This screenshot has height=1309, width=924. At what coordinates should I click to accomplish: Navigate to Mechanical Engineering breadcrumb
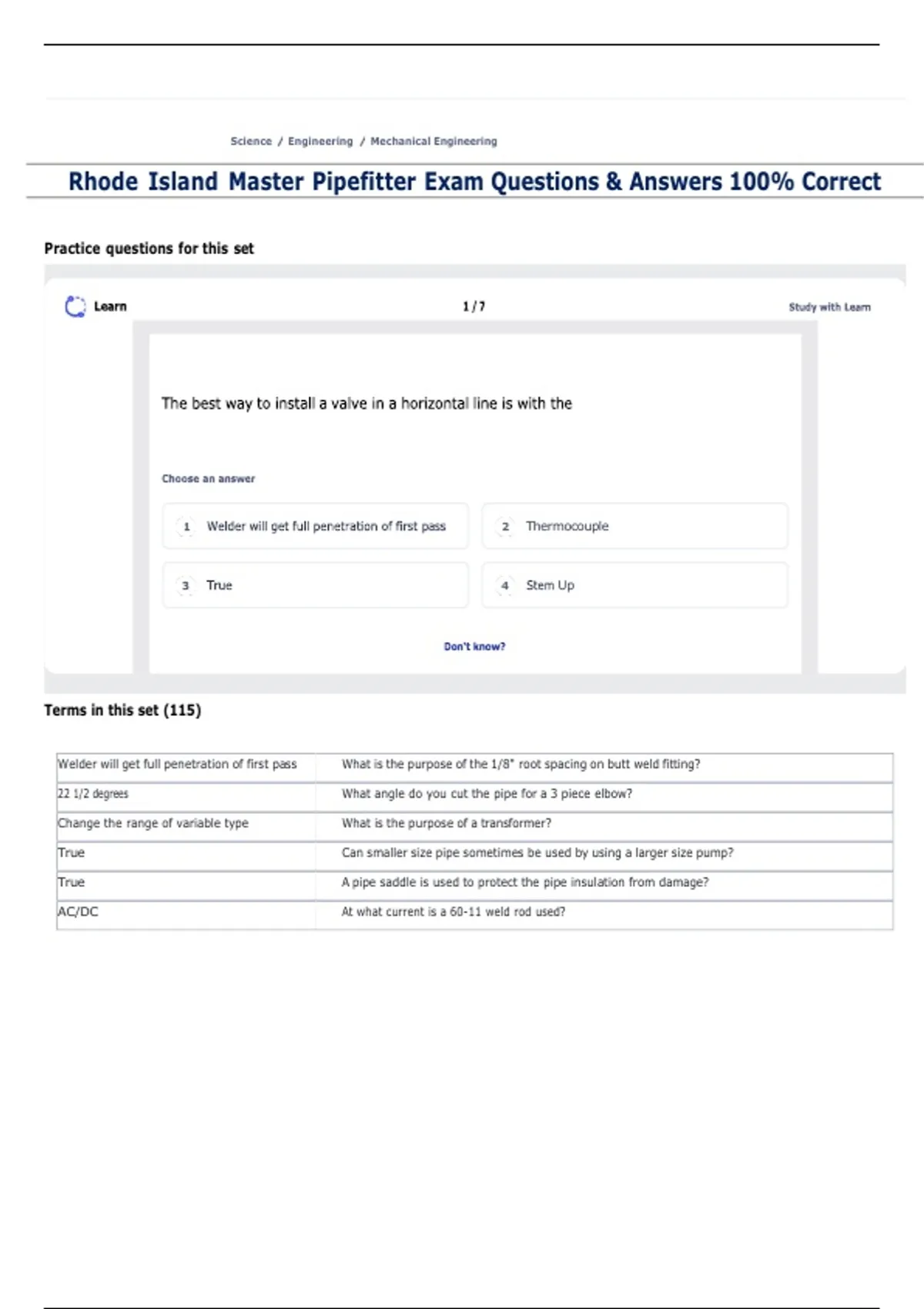click(434, 142)
